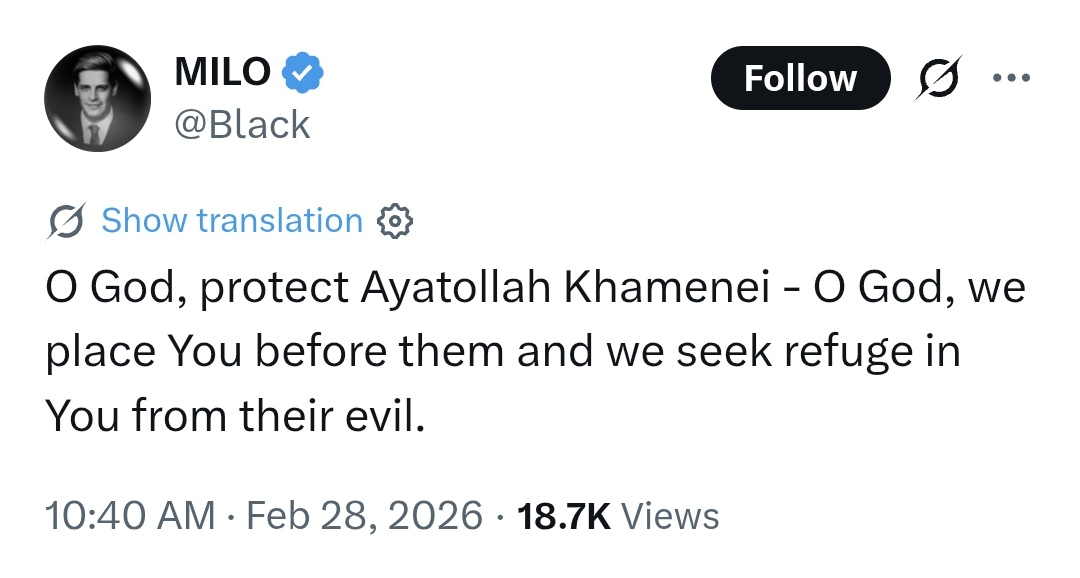The height and width of the screenshot is (578, 1080).
Task: Click the Grok icon beside the Follow button
Action: click(939, 77)
